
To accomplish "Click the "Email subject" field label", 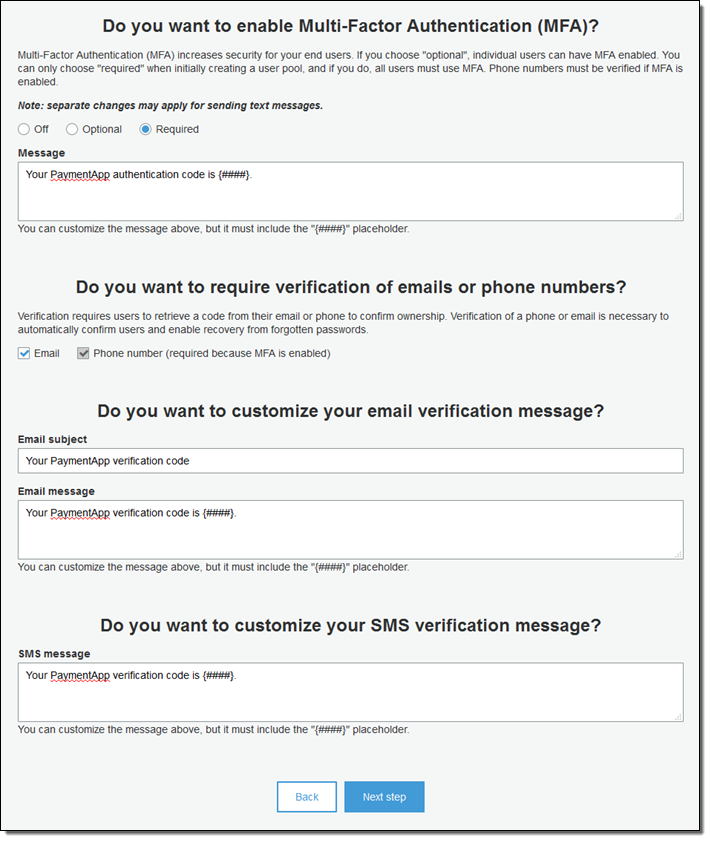I will pos(52,439).
